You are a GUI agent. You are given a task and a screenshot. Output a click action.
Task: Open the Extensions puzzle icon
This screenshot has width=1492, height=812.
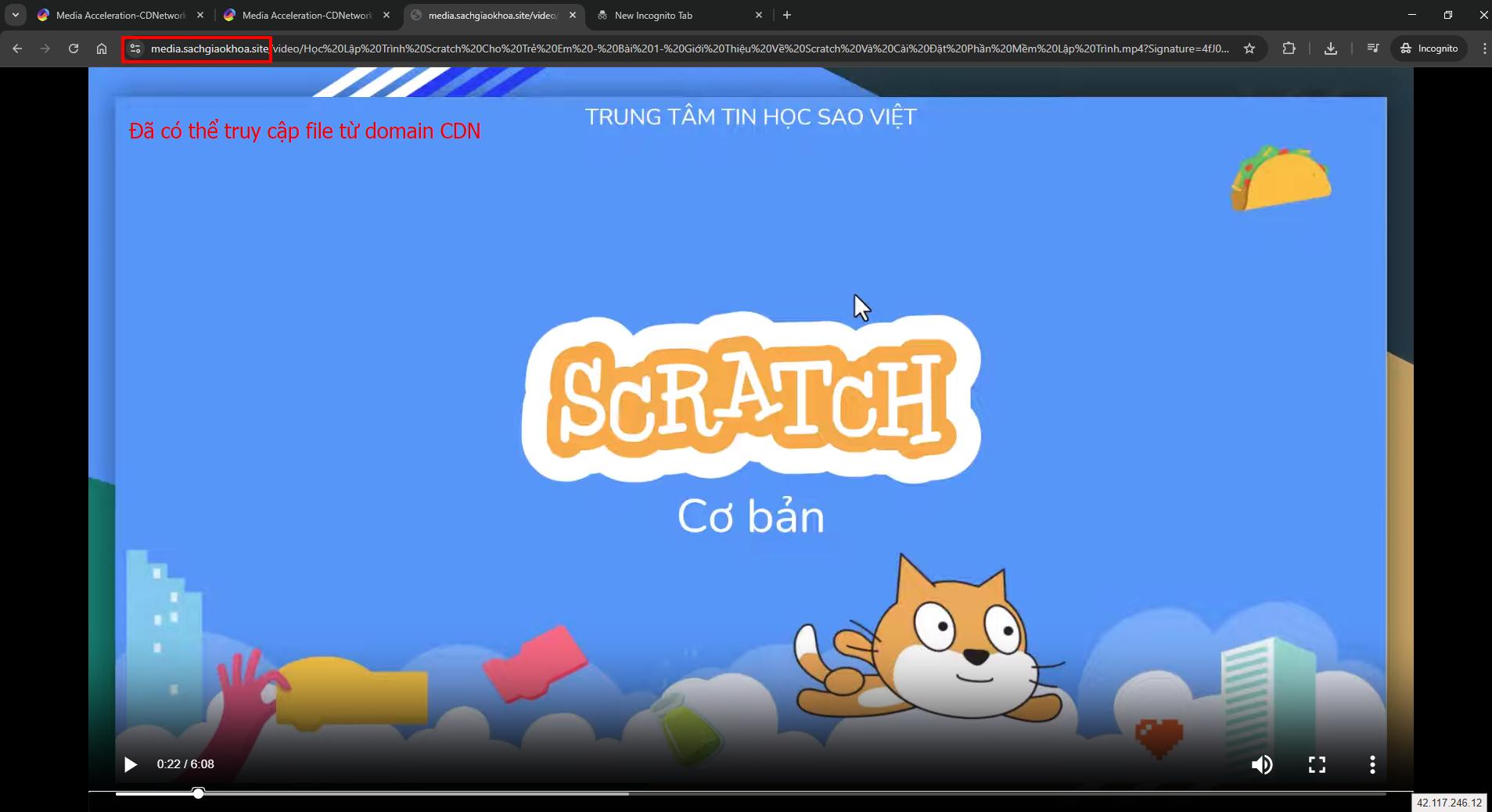[1289, 49]
